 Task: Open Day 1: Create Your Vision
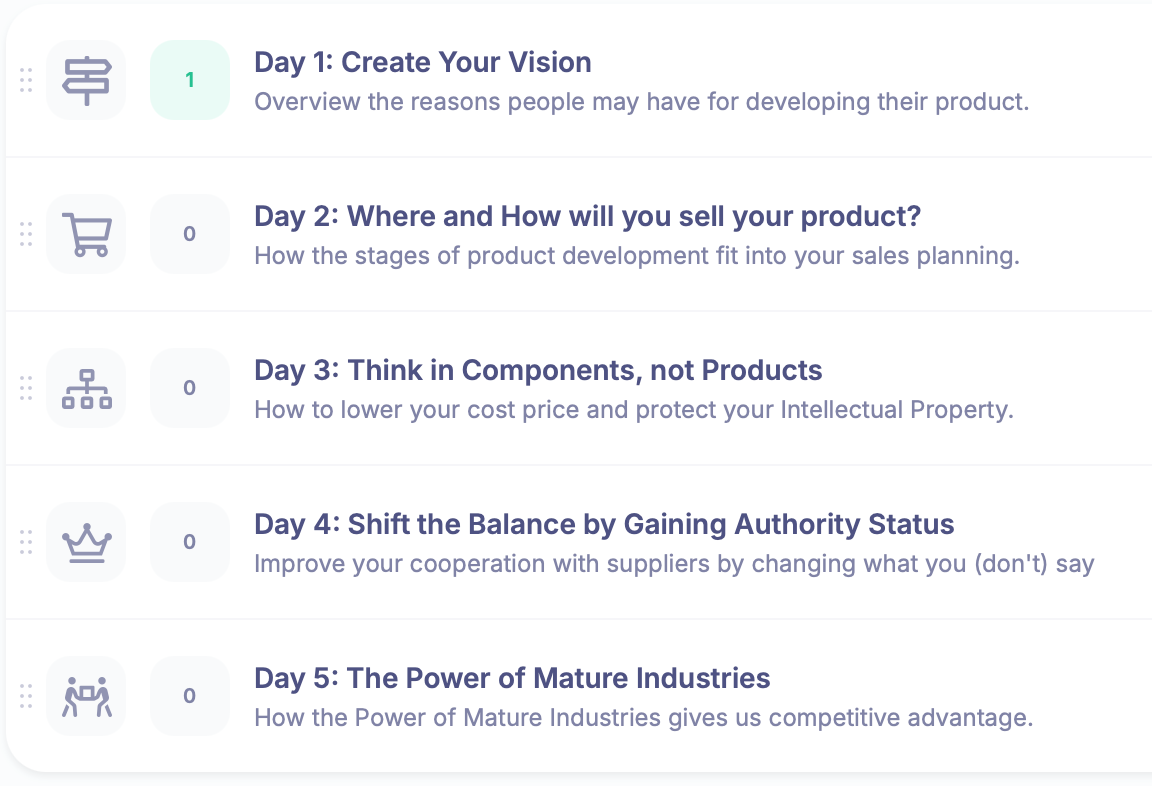pos(422,62)
